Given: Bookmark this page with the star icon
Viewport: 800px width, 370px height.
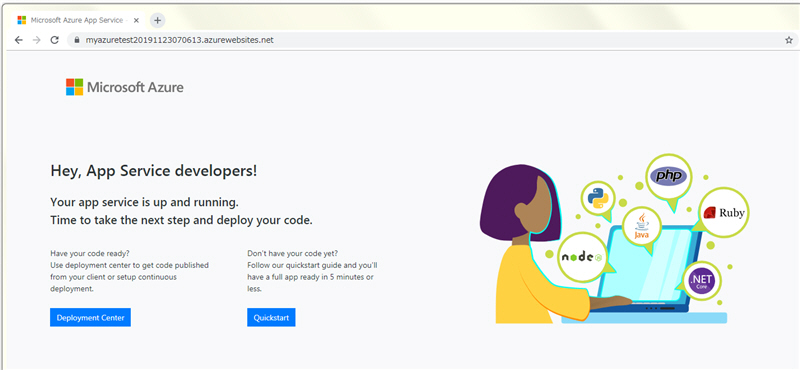Looking at the screenshot, I should tap(789, 40).
